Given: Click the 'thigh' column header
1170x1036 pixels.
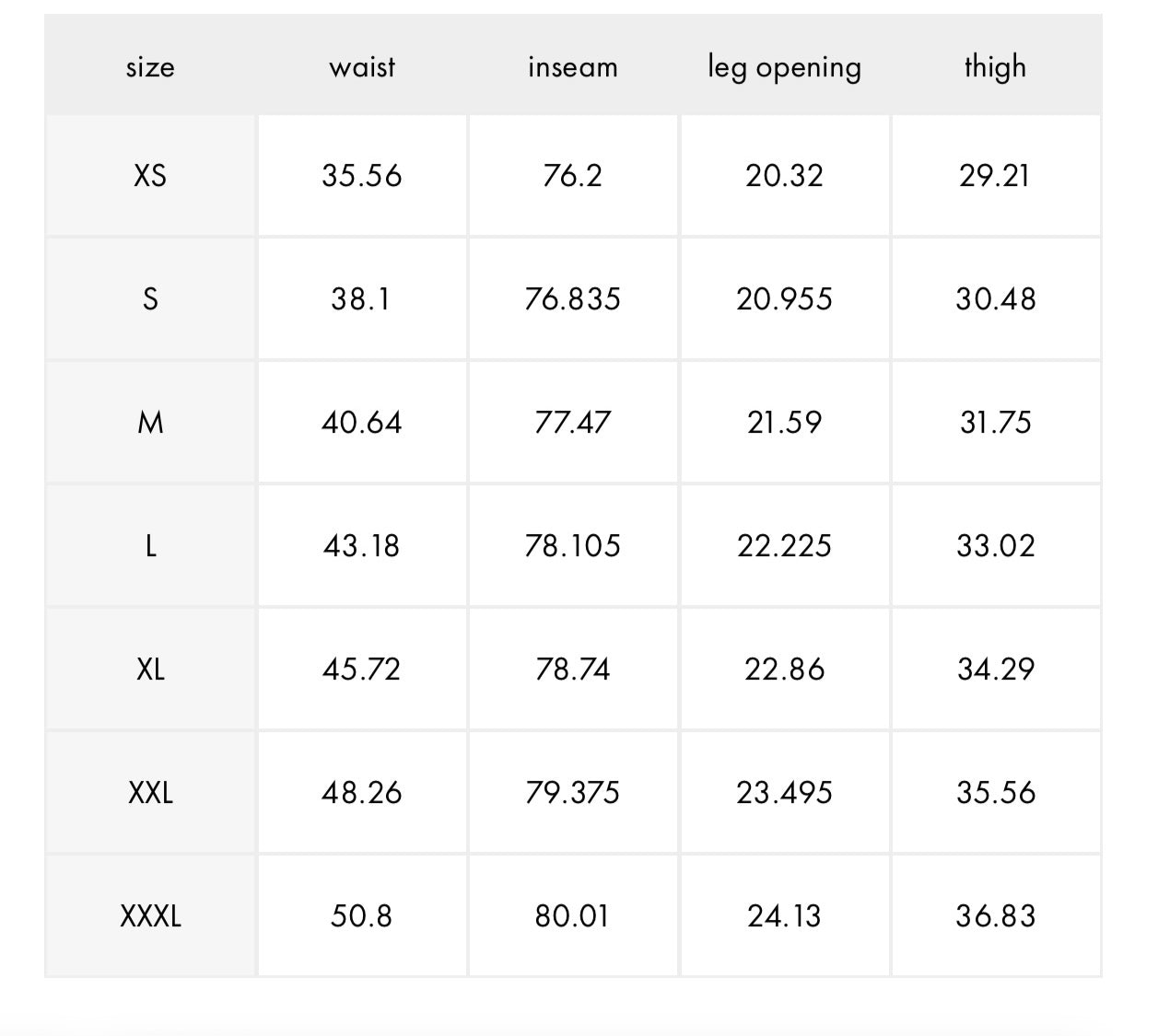Looking at the screenshot, I should (x=995, y=67).
